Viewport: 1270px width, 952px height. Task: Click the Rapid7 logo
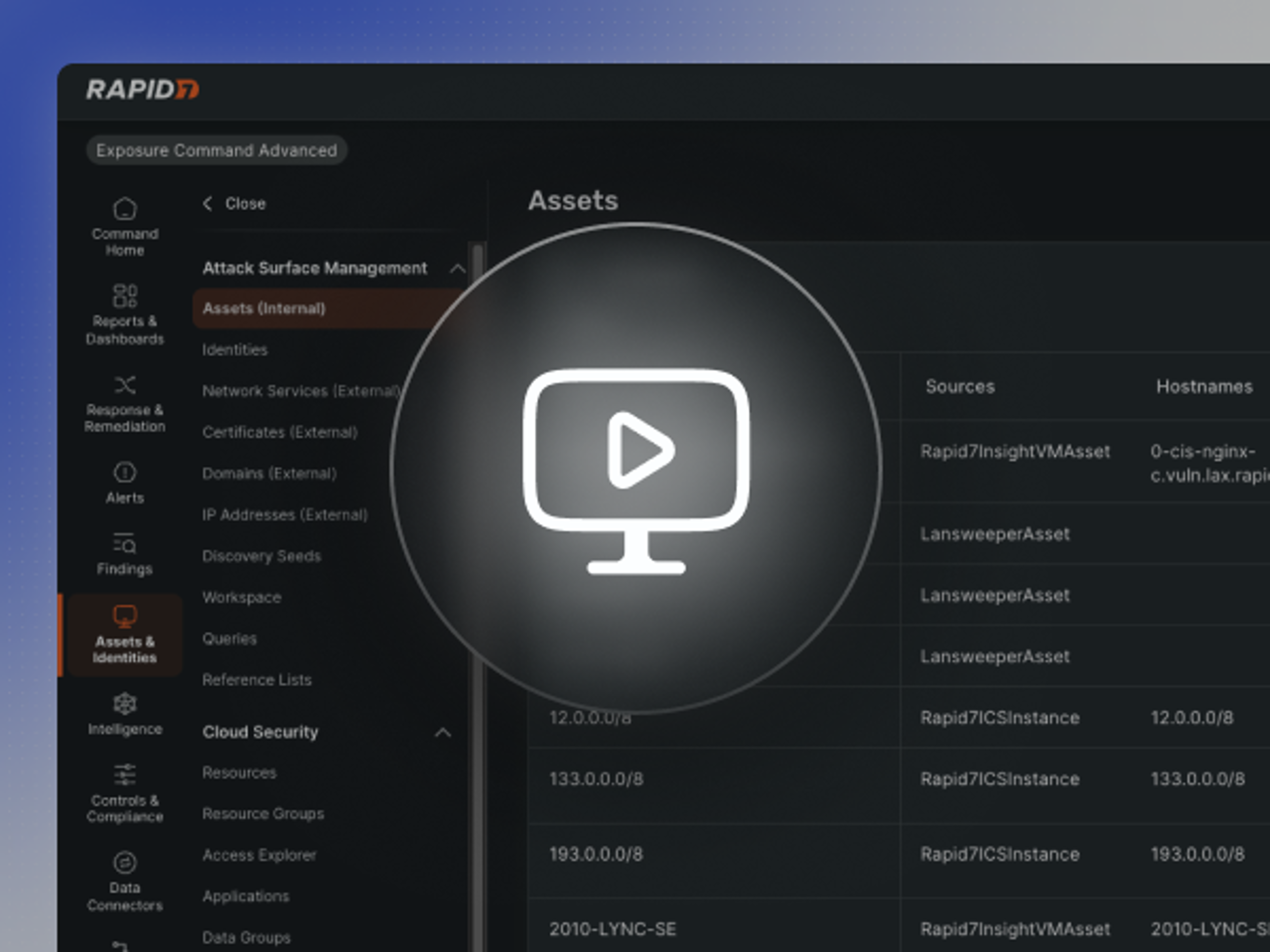click(143, 90)
